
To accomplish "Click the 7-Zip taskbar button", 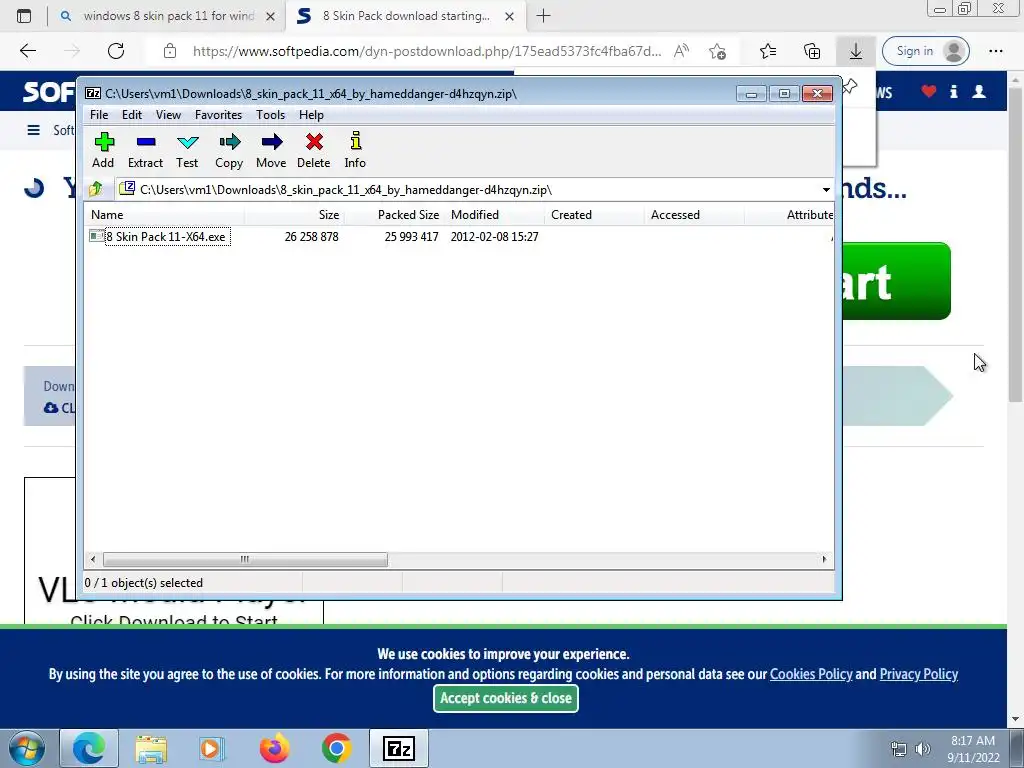I will 399,748.
